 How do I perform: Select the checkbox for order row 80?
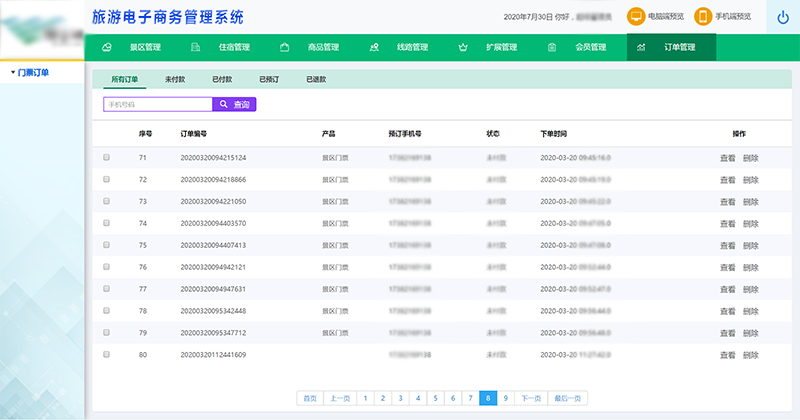click(x=107, y=355)
